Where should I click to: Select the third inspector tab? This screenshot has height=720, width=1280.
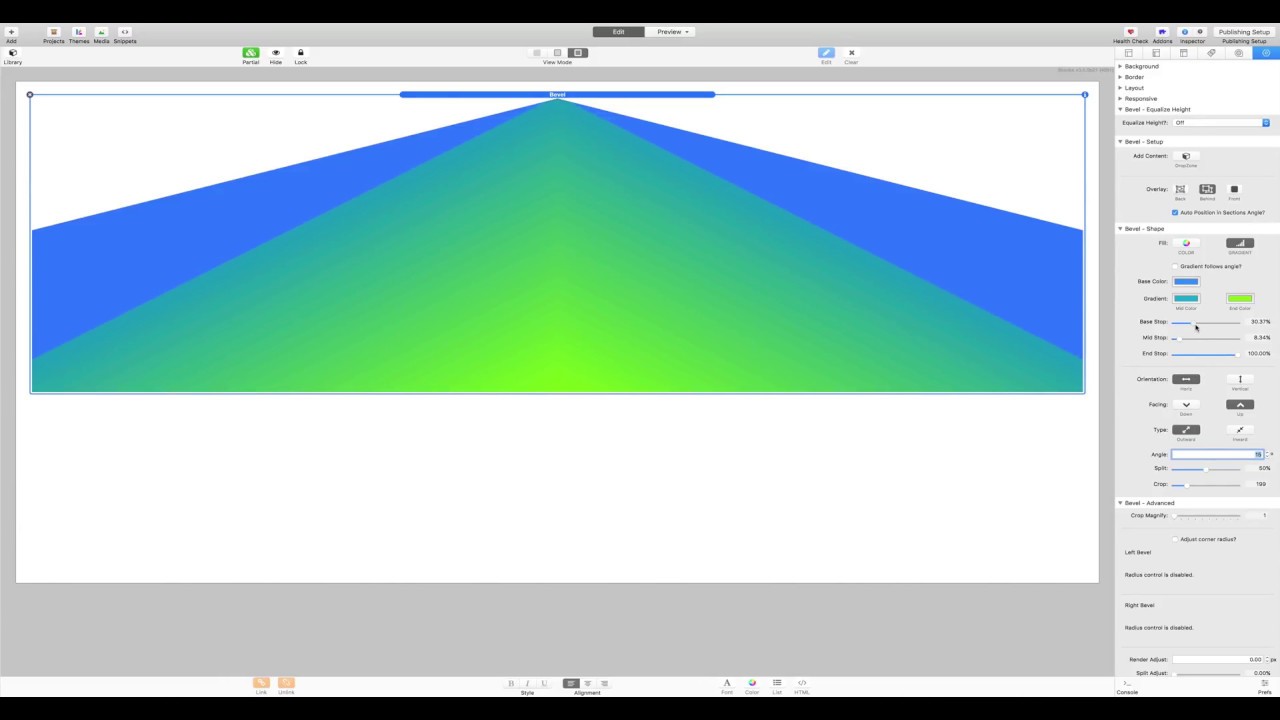click(x=1184, y=53)
